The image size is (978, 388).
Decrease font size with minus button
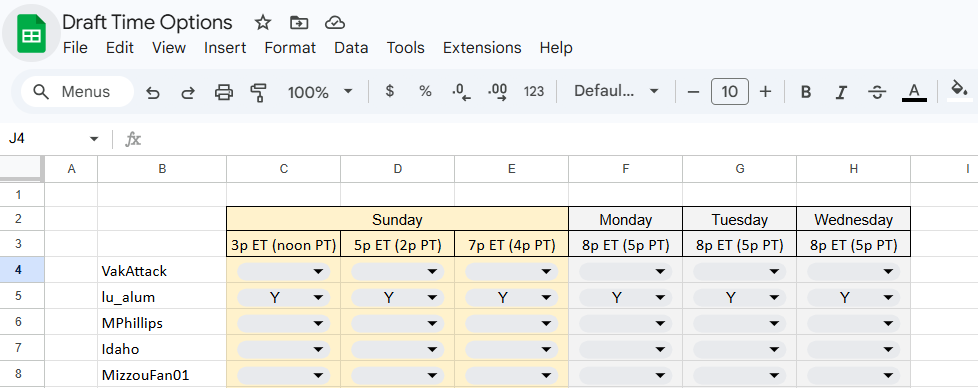pos(693,92)
